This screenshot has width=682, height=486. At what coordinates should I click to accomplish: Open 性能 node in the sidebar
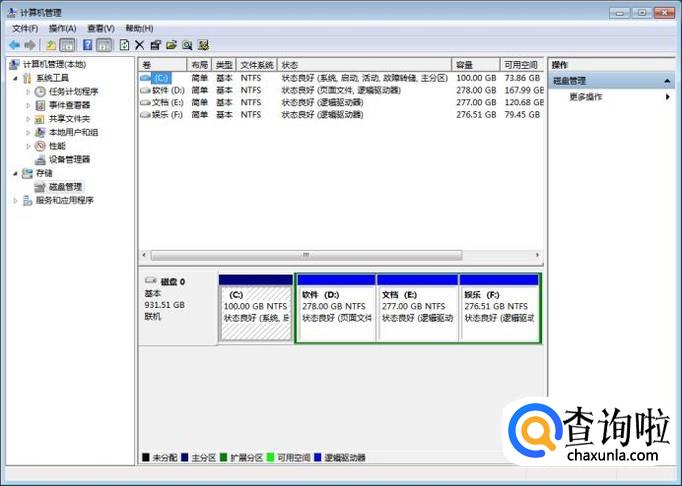(57, 145)
